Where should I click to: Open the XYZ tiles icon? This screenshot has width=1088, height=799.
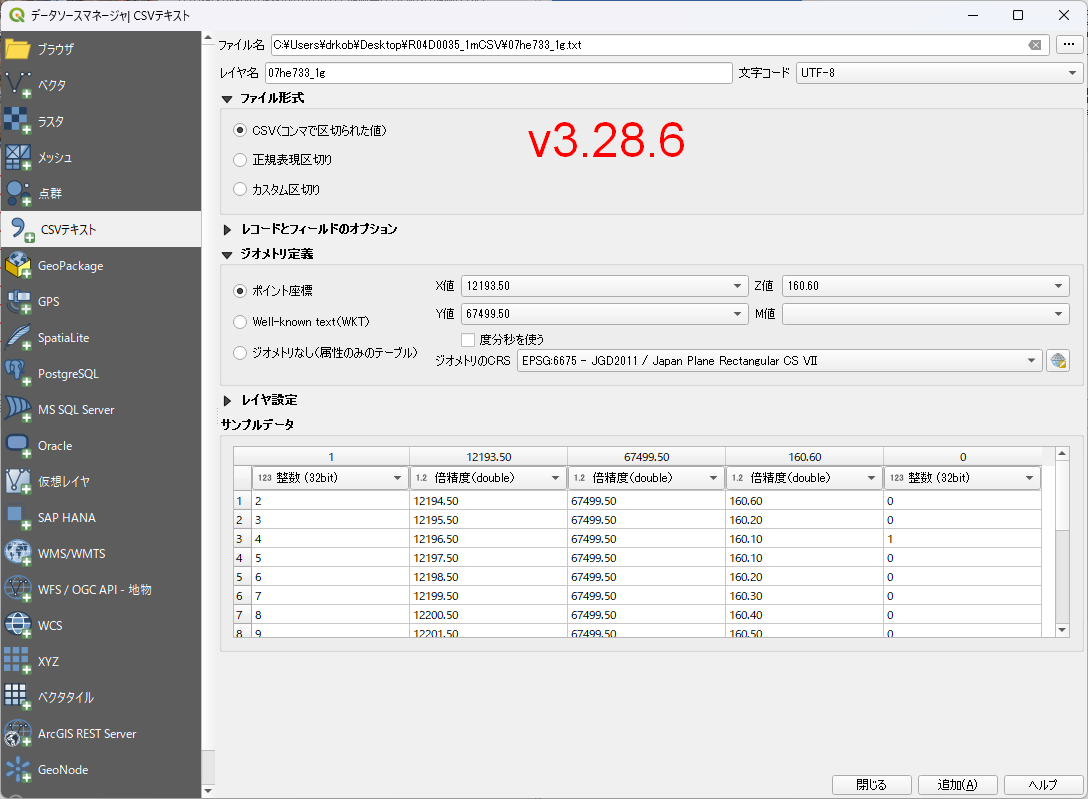pos(18,662)
